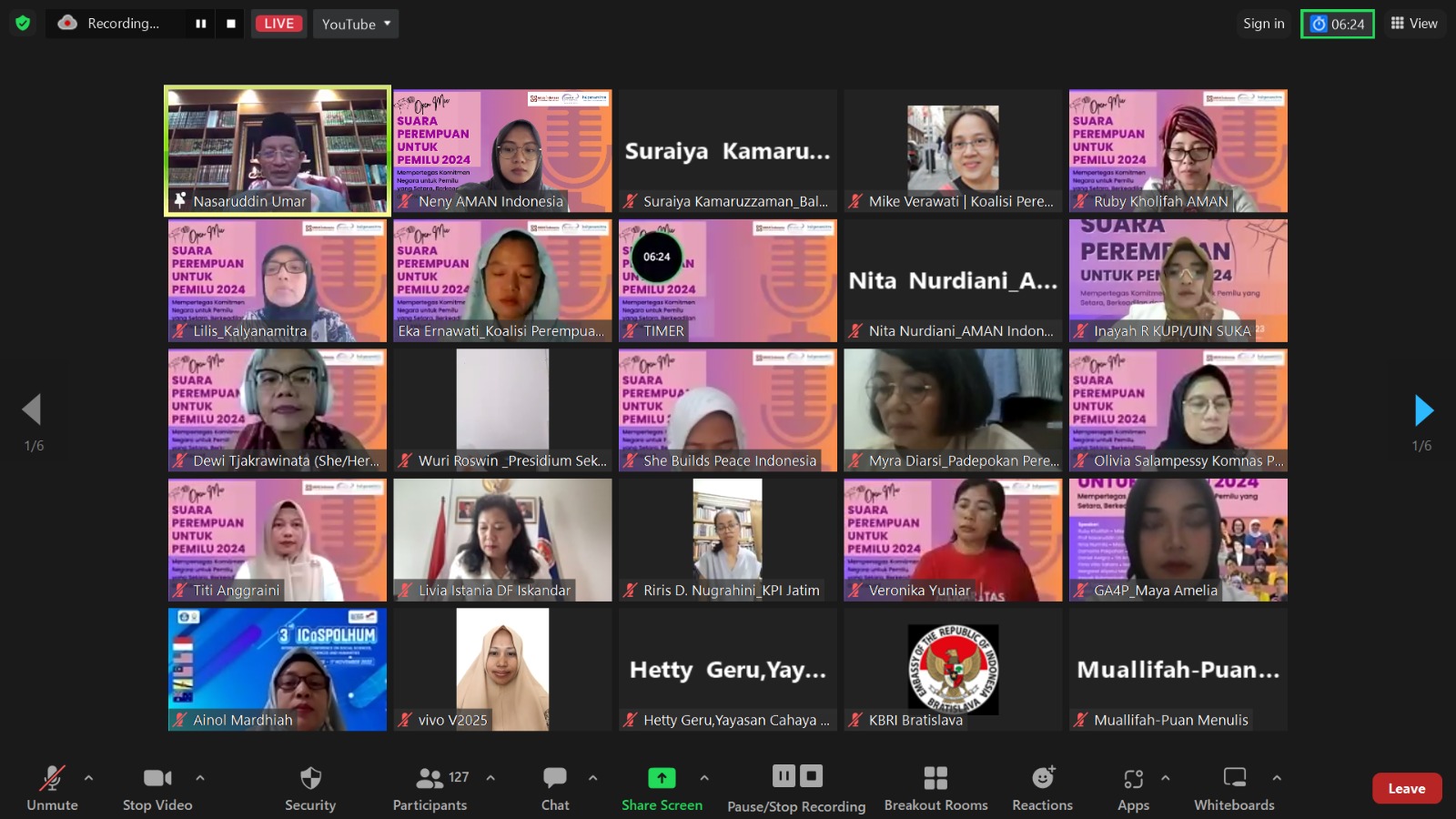Open the Apps icon

(1133, 779)
